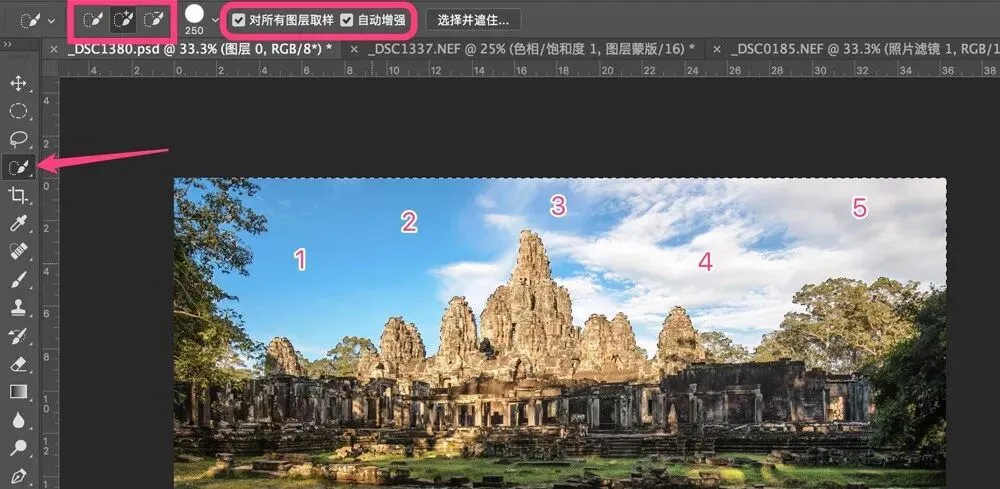Click the vertical ruler beside canvas
1000x489 pixels.
tap(49, 283)
